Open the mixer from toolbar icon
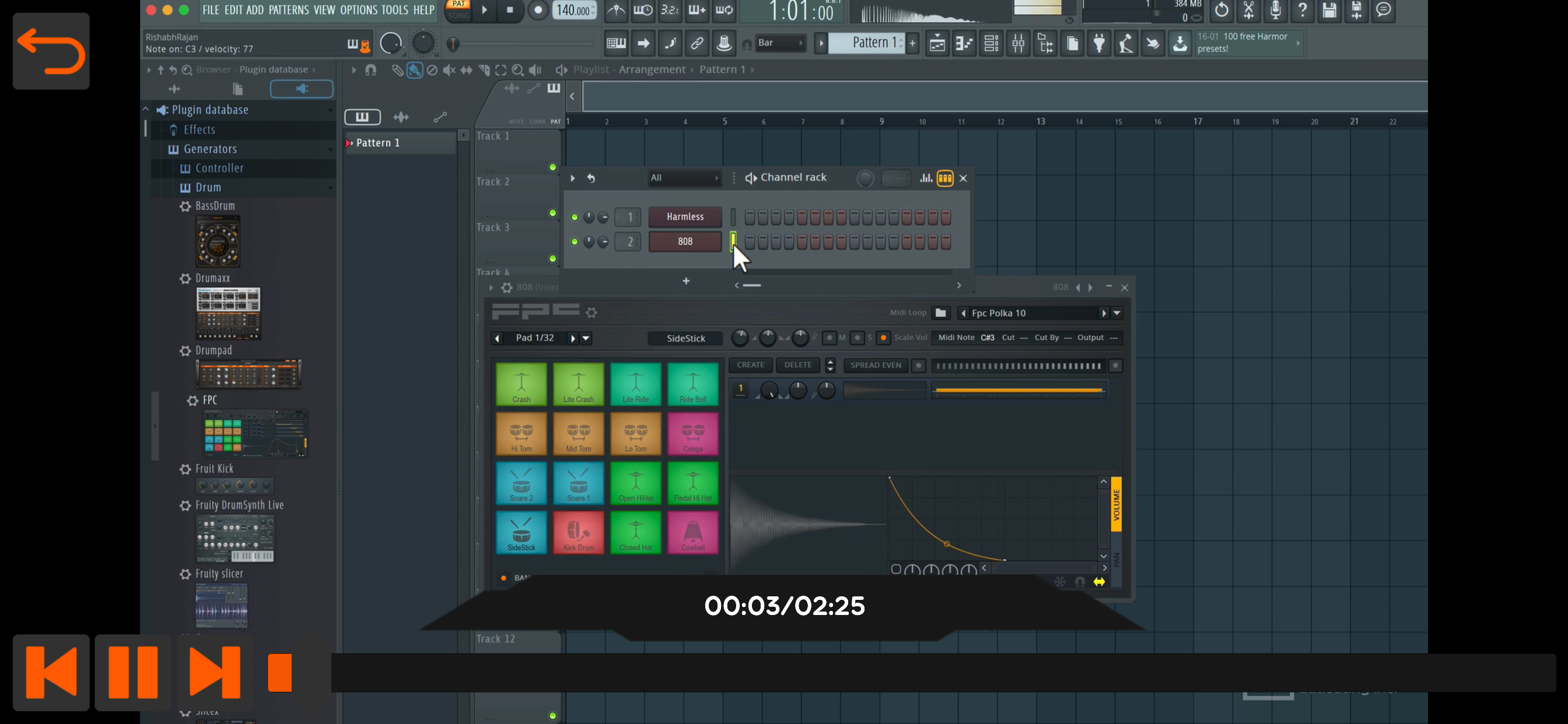Screen dimensions: 1568x724 (1018, 43)
